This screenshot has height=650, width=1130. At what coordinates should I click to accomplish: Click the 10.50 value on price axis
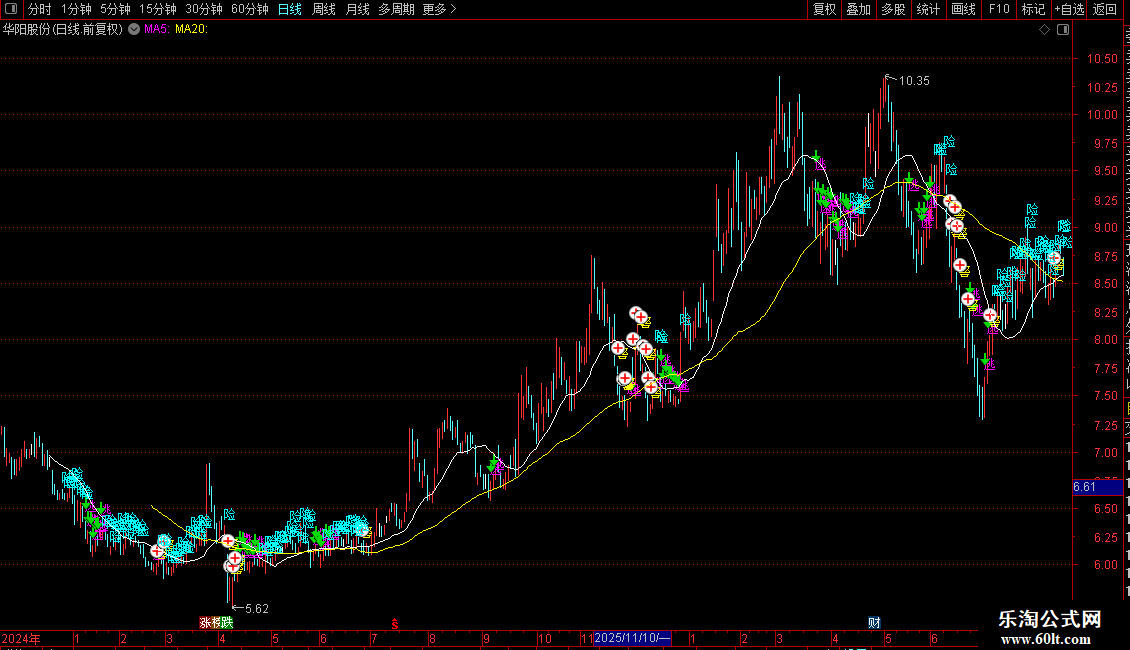pyautogui.click(x=1102, y=59)
